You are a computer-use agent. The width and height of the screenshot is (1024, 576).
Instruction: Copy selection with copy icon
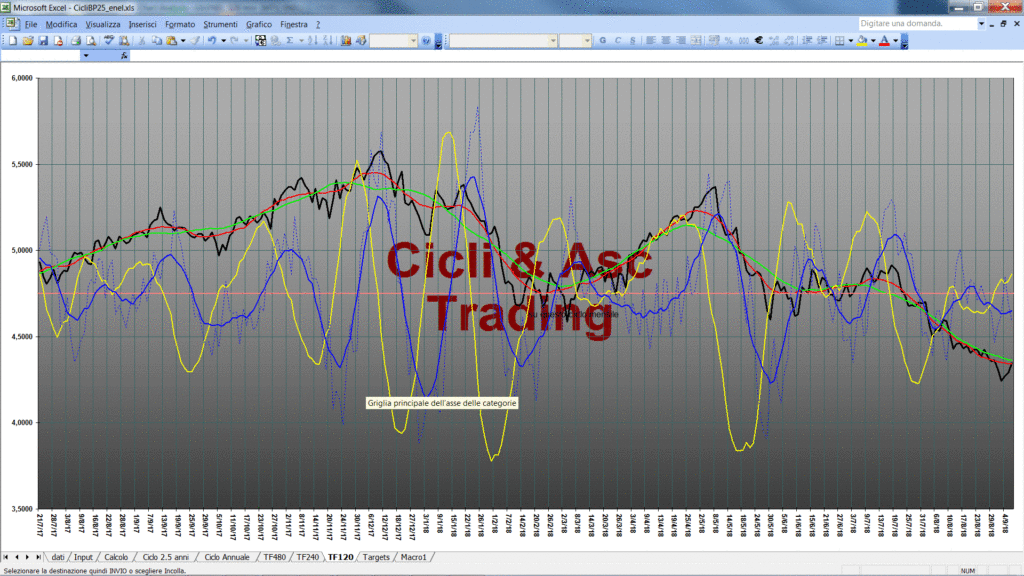pos(157,40)
